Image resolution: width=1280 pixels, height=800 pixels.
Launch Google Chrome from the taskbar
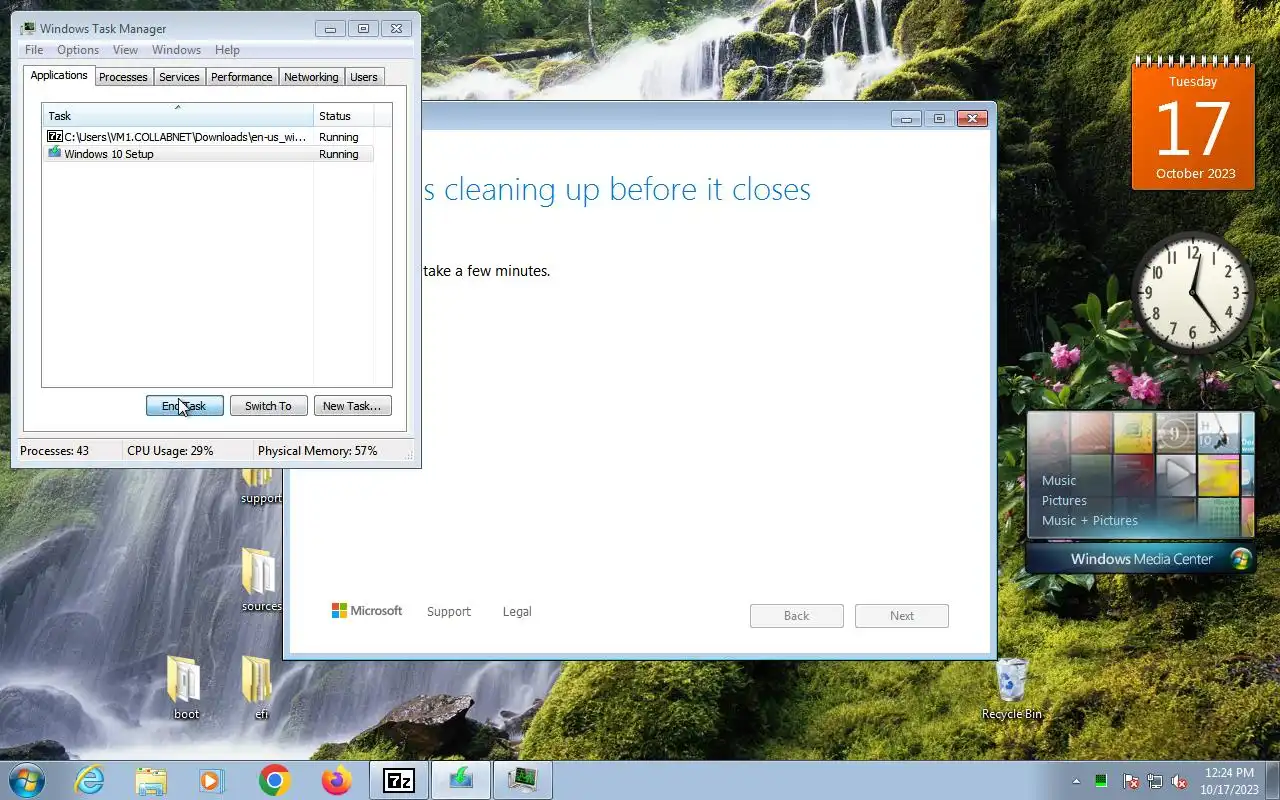[x=274, y=780]
